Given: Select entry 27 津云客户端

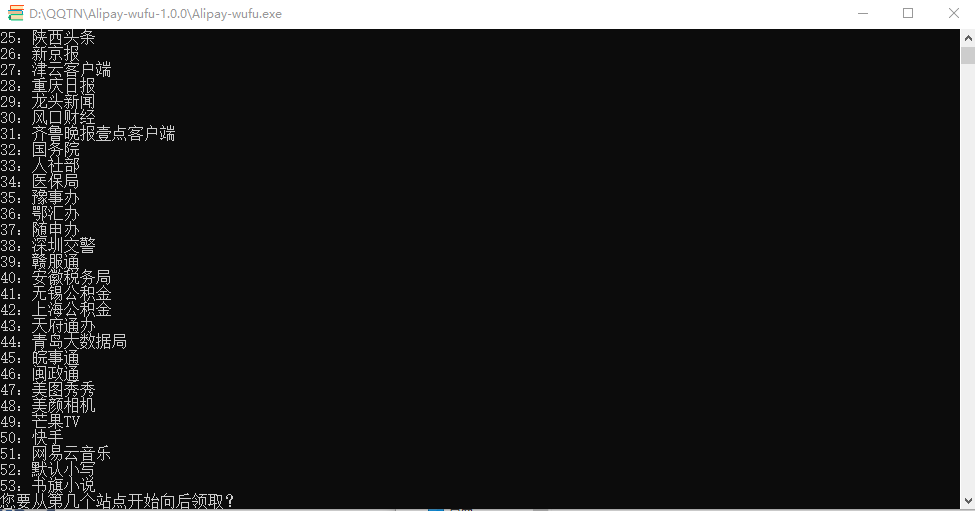Looking at the screenshot, I should [x=70, y=70].
